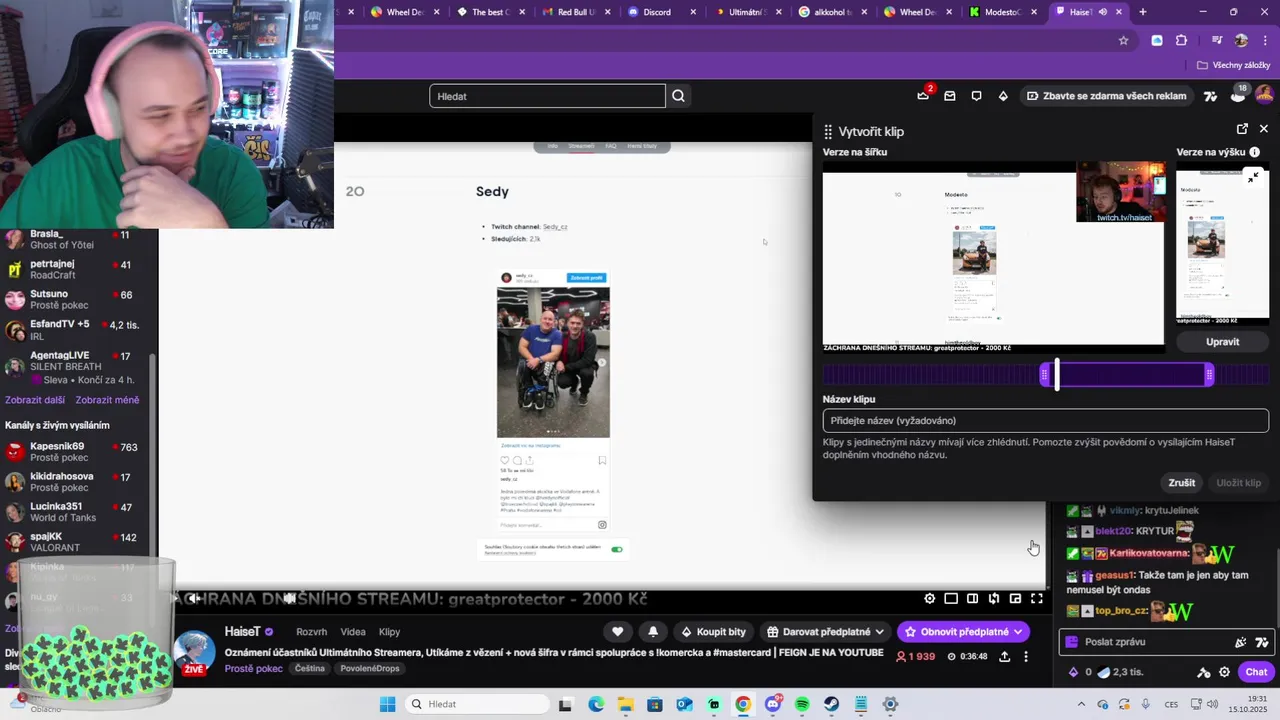Open channel points icon with 18 badge
The width and height of the screenshot is (1280, 720).
click(x=1238, y=95)
